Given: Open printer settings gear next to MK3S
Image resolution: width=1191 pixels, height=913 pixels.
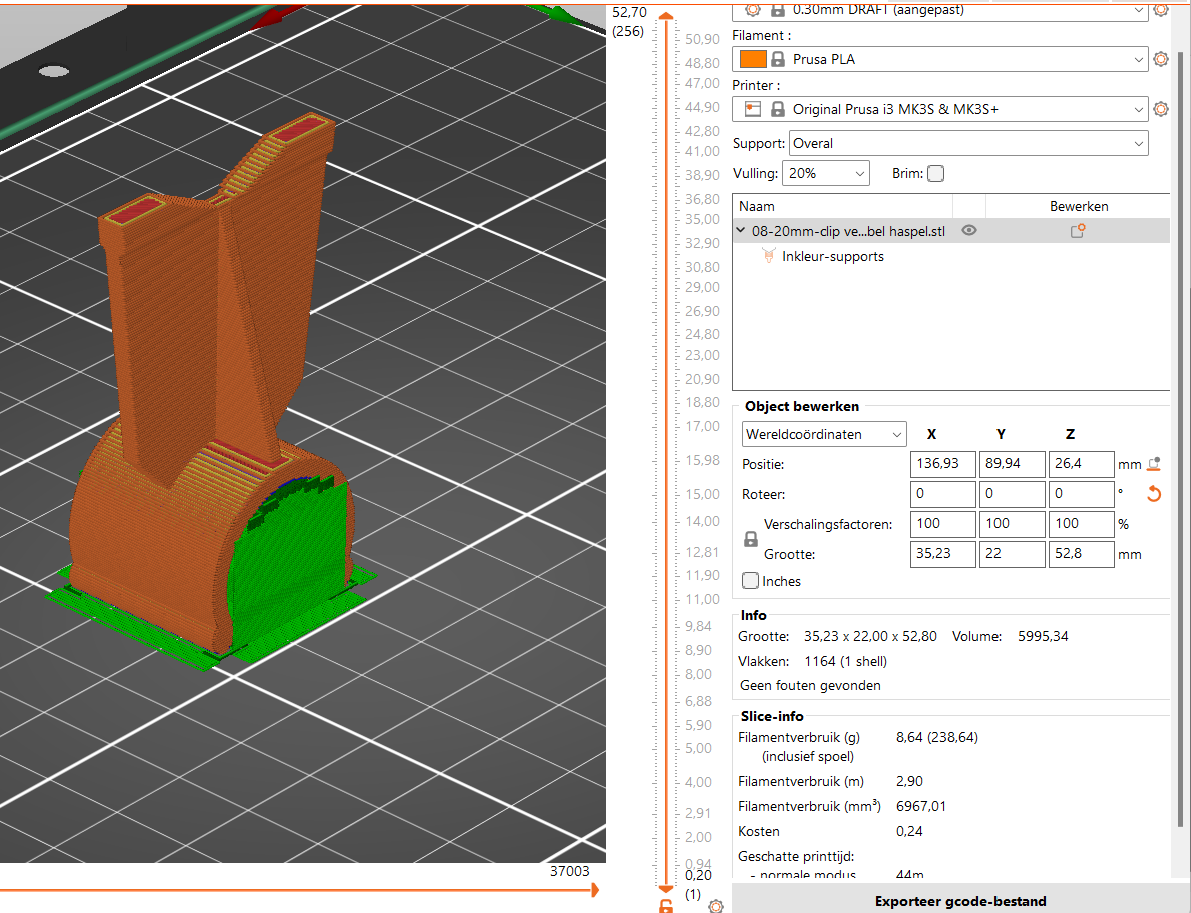Looking at the screenshot, I should click(x=1161, y=109).
